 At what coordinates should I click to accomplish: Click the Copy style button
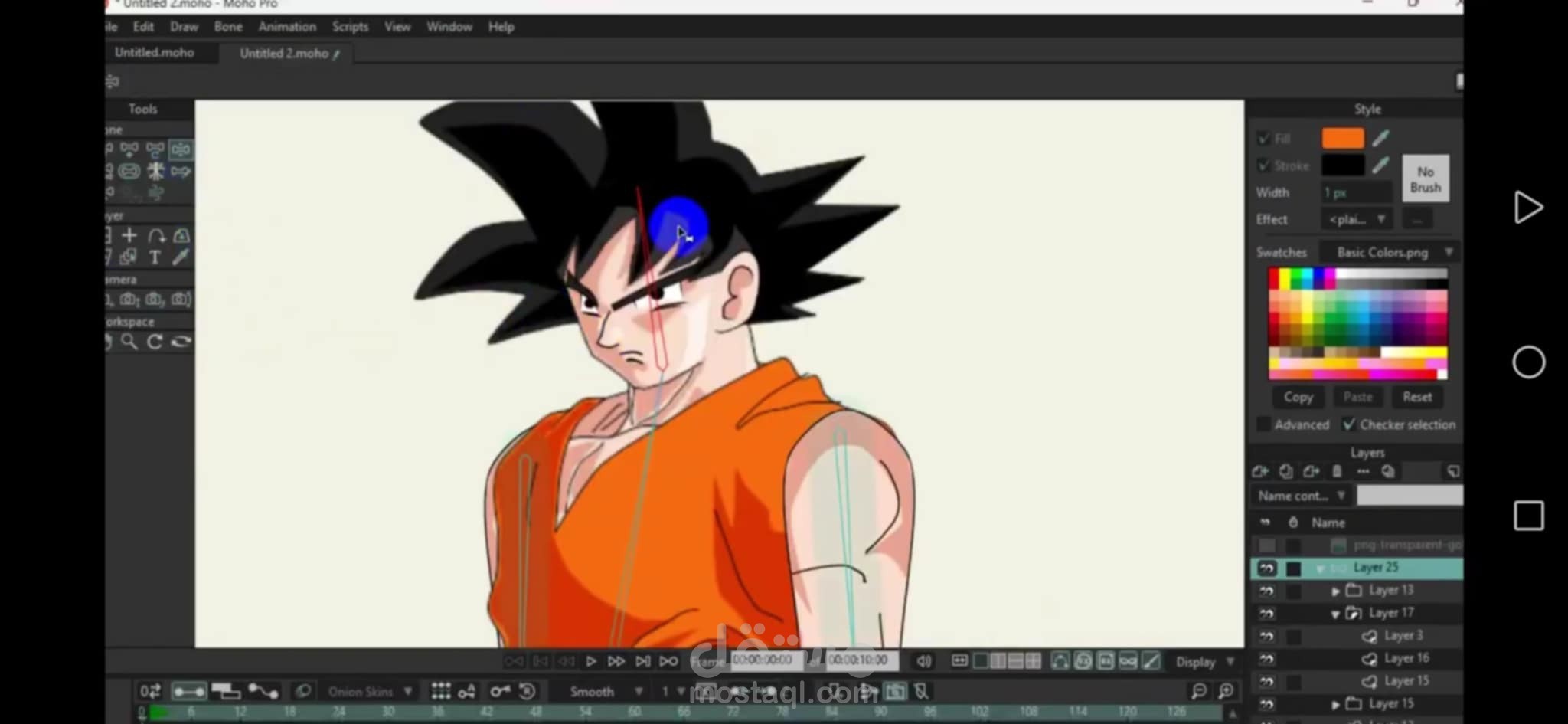[x=1298, y=397]
